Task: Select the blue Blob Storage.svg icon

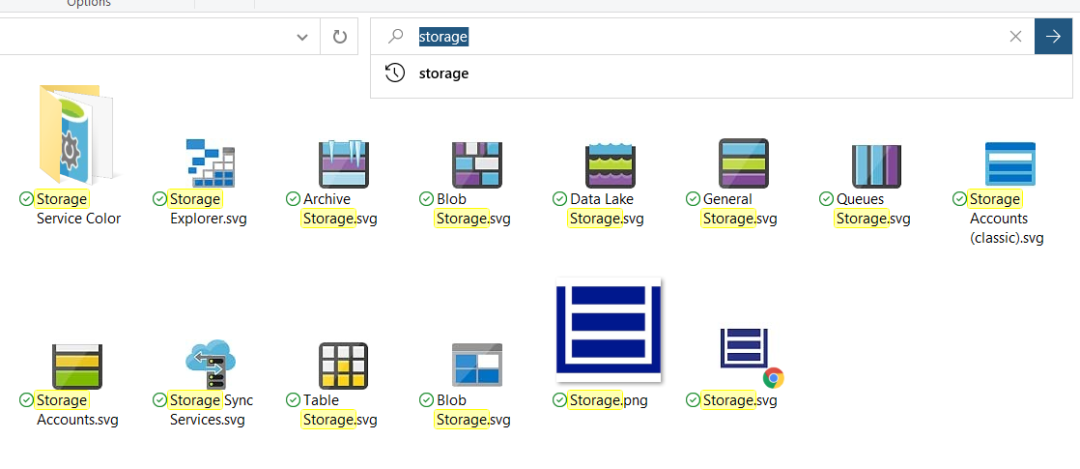Action: 476,365
